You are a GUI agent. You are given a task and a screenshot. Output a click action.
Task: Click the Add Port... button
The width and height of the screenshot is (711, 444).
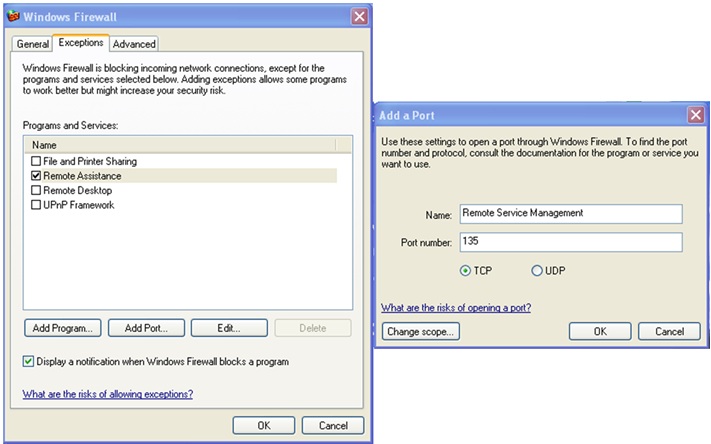point(146,328)
